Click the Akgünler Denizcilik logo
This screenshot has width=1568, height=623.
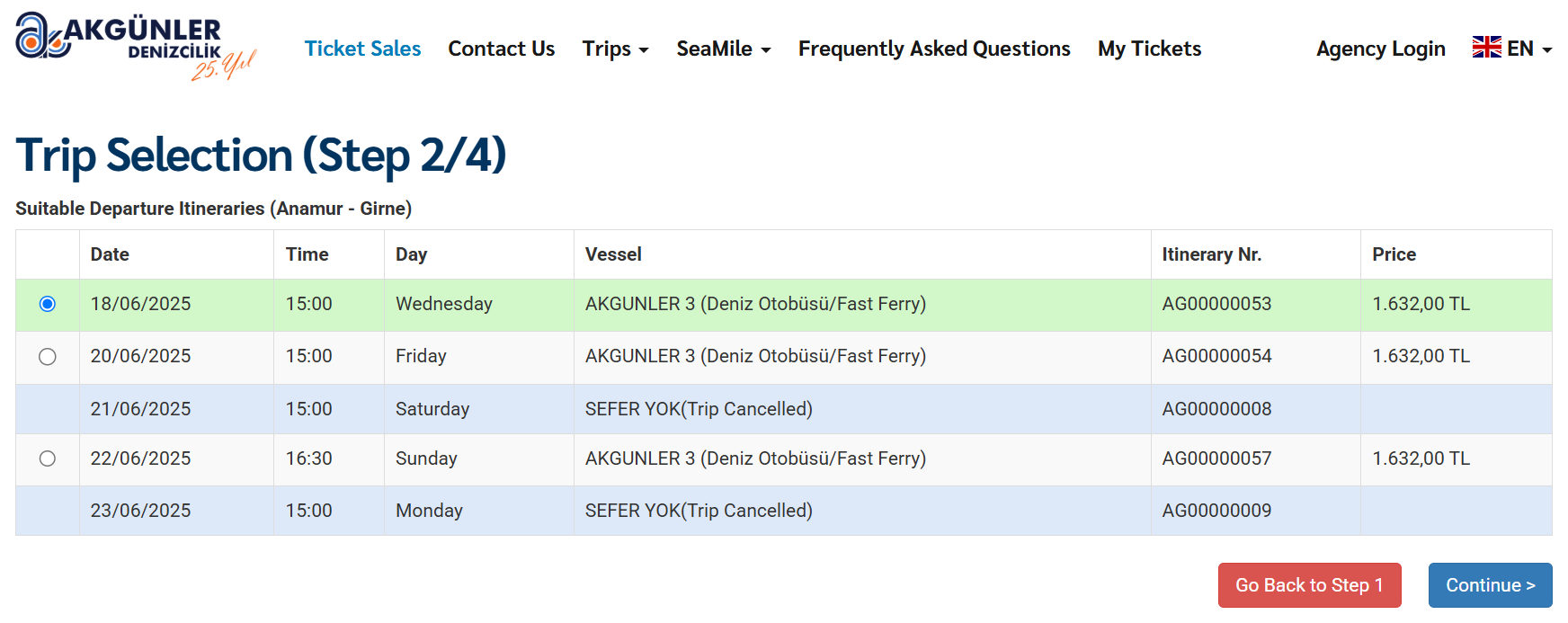135,45
